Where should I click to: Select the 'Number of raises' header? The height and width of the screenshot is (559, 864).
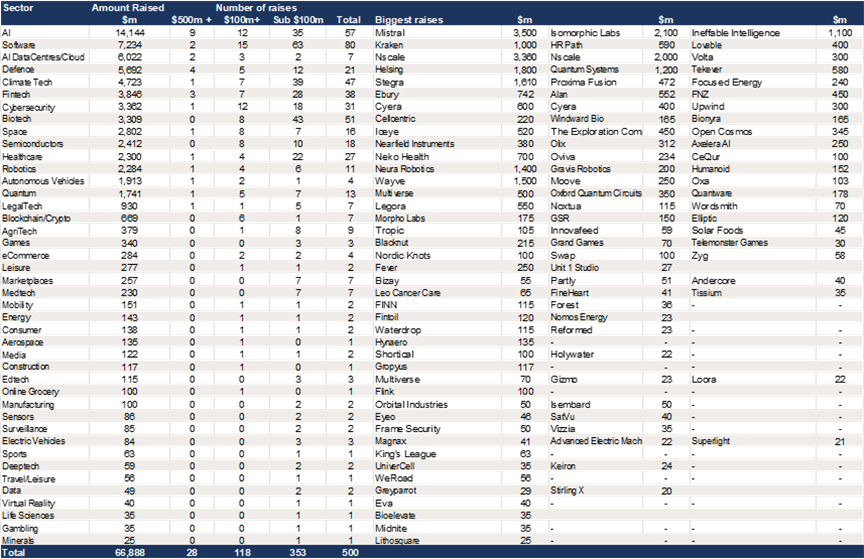click(x=256, y=8)
